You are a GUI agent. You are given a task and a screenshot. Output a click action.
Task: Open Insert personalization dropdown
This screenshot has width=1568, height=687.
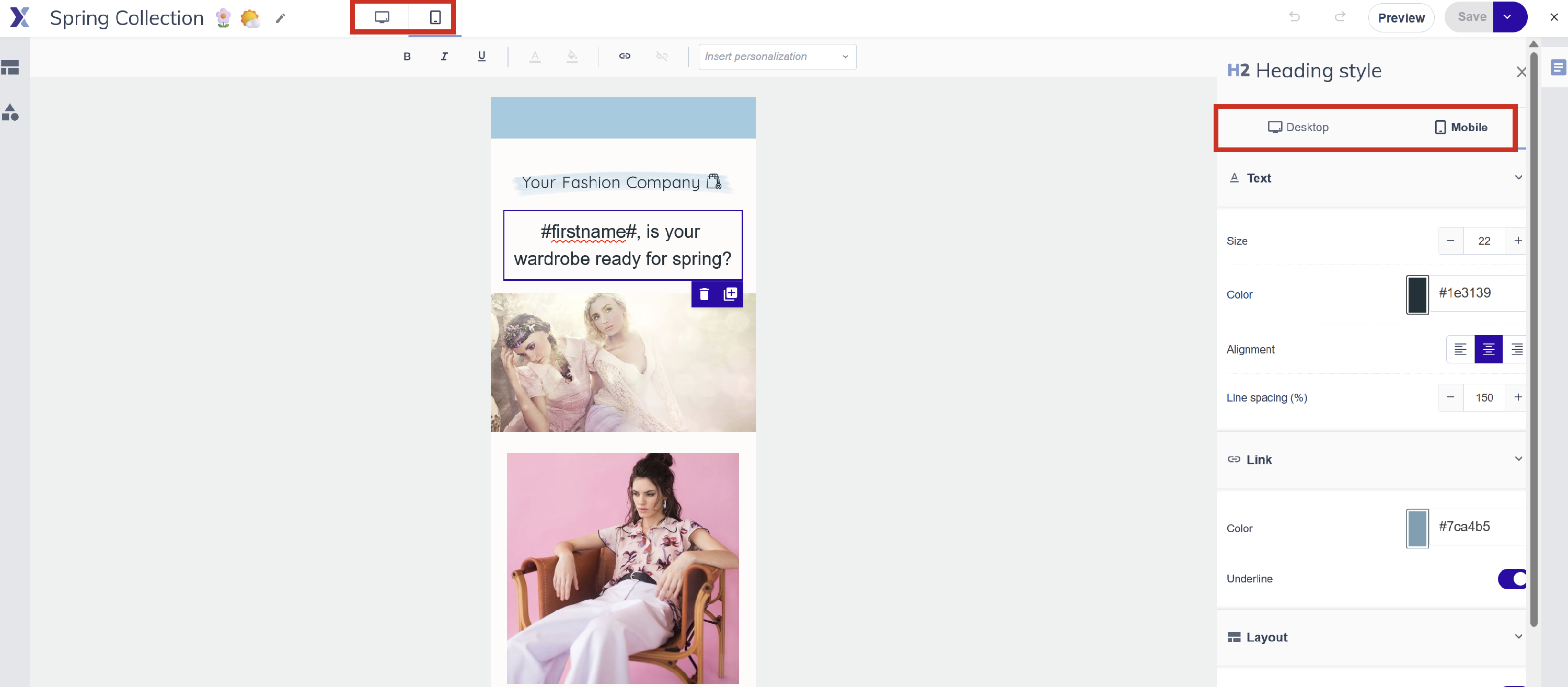tap(777, 56)
